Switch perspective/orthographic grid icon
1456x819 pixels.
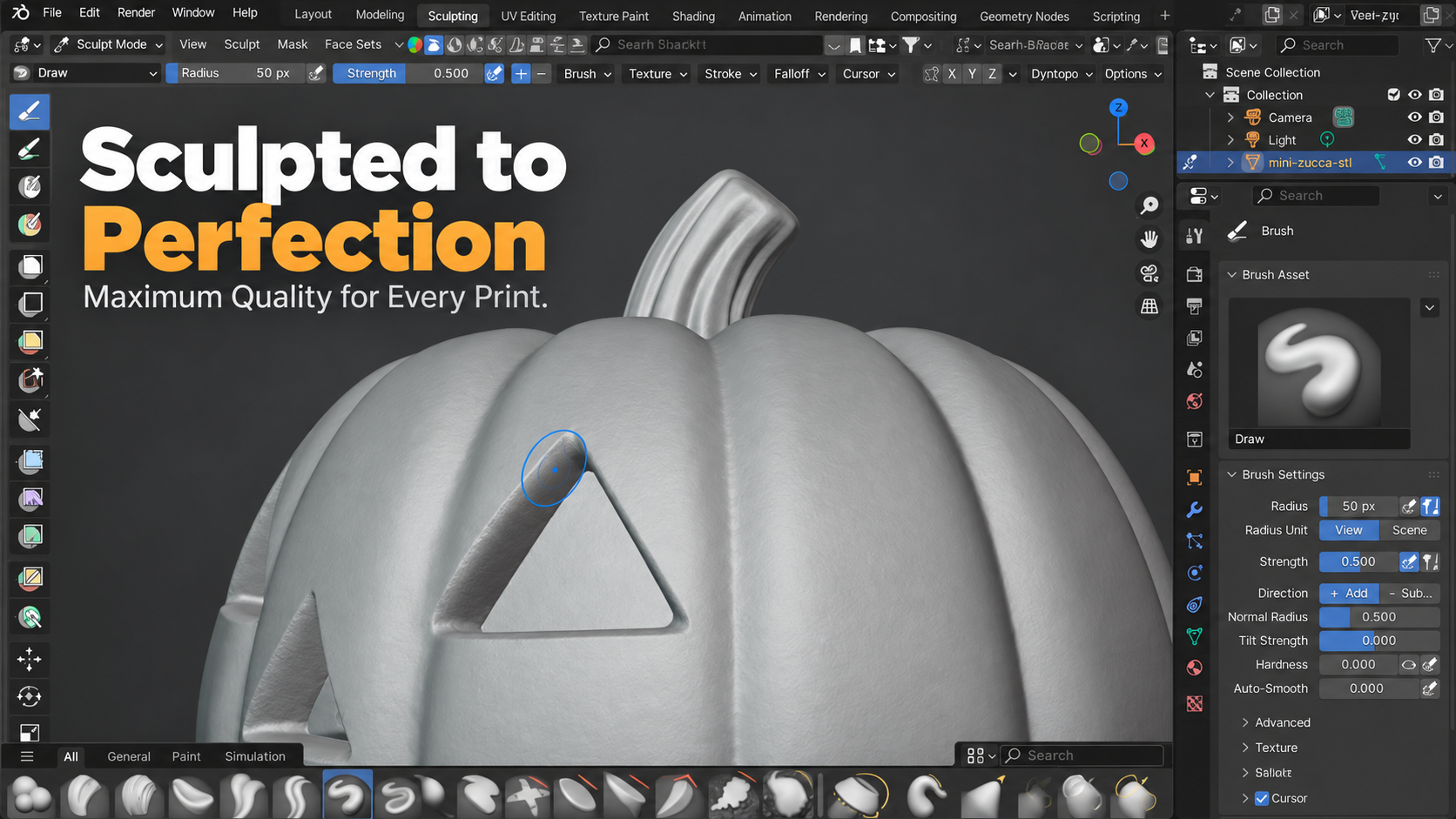point(1149,306)
